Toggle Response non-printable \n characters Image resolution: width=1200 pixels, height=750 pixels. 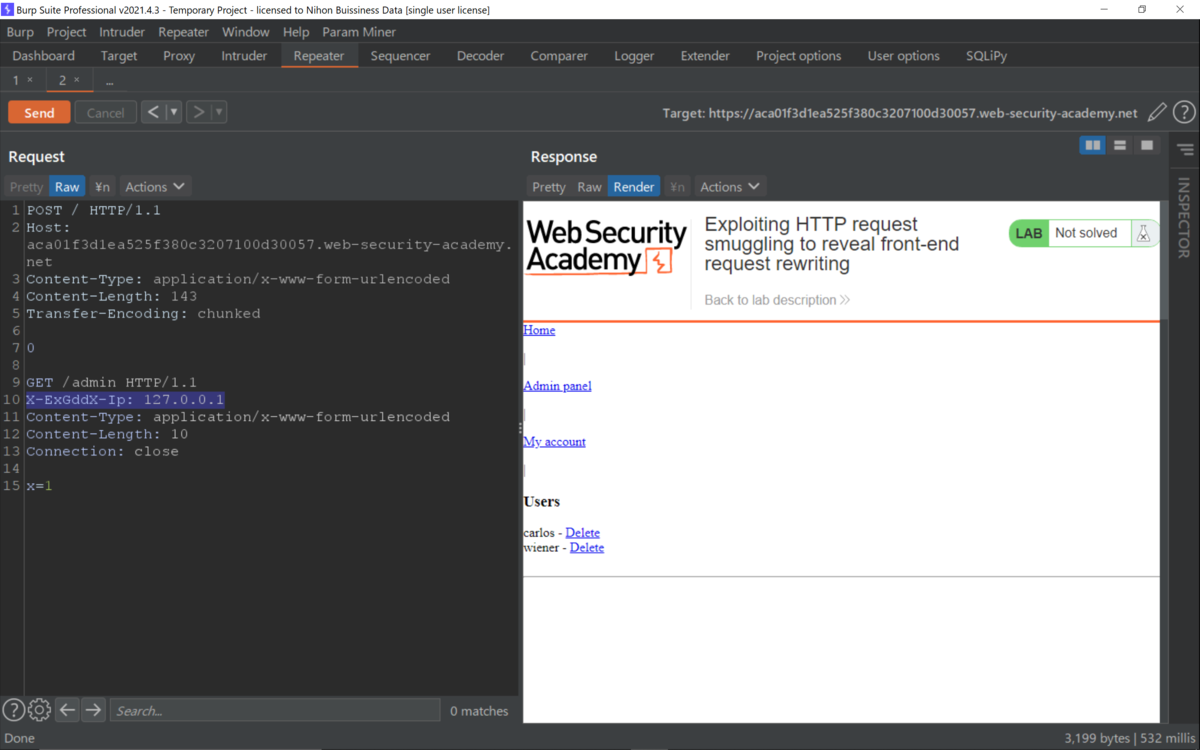pyautogui.click(x=677, y=187)
